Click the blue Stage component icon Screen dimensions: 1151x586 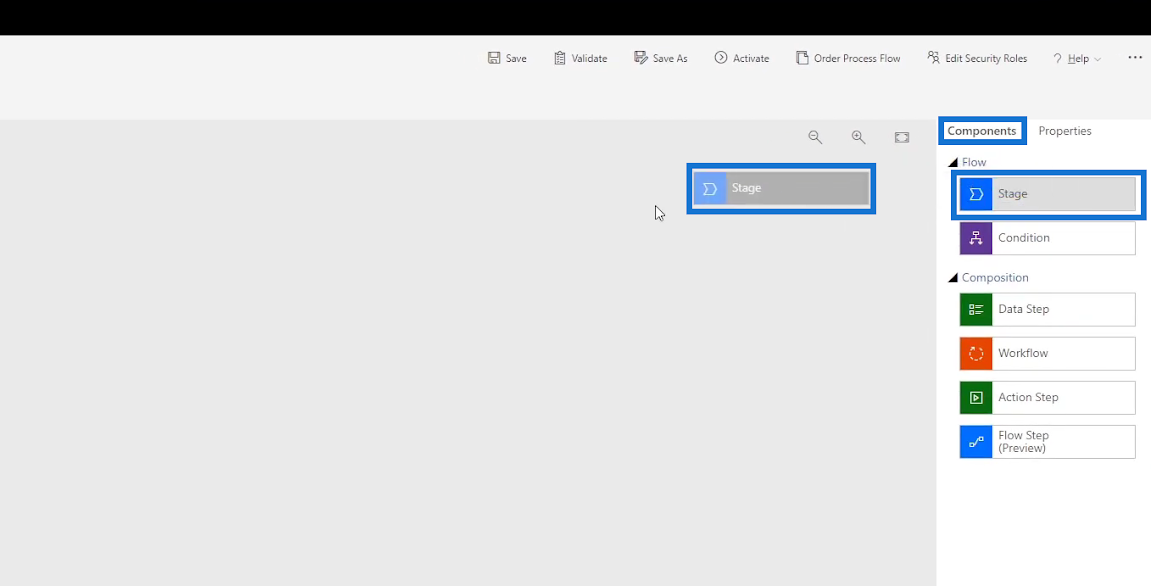click(976, 194)
